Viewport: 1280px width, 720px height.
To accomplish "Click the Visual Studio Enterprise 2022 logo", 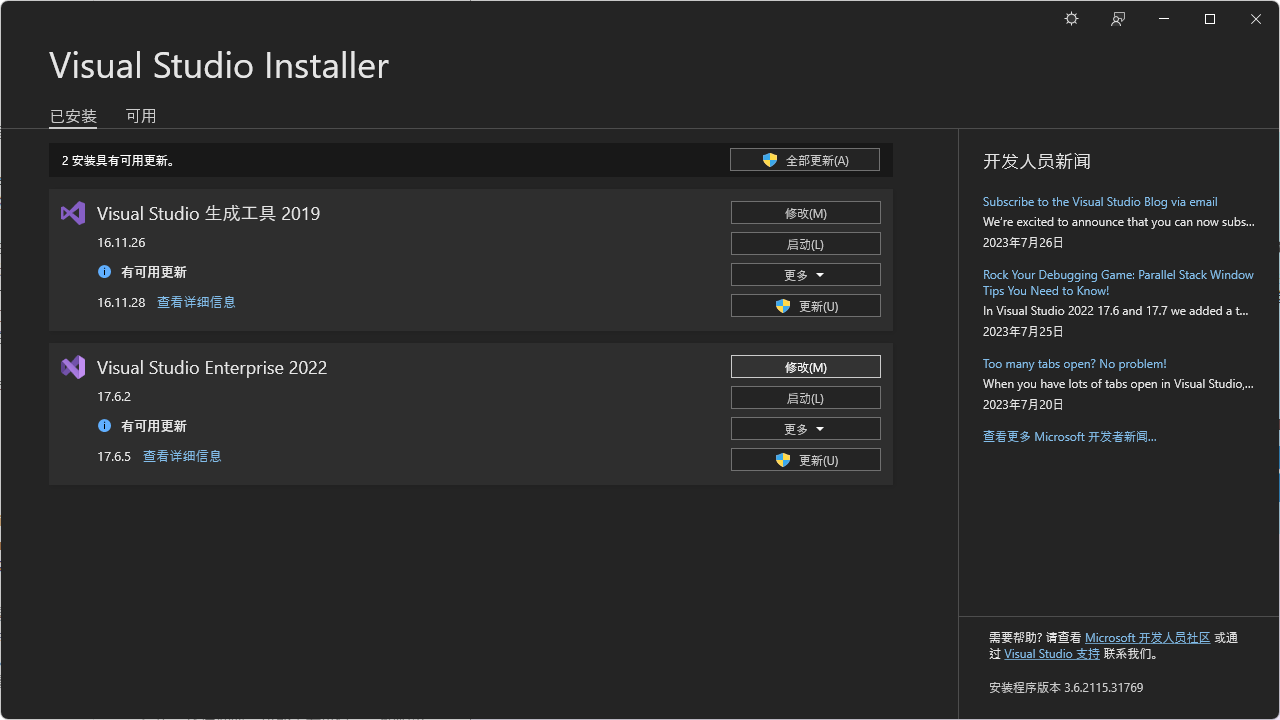I will (x=73, y=367).
